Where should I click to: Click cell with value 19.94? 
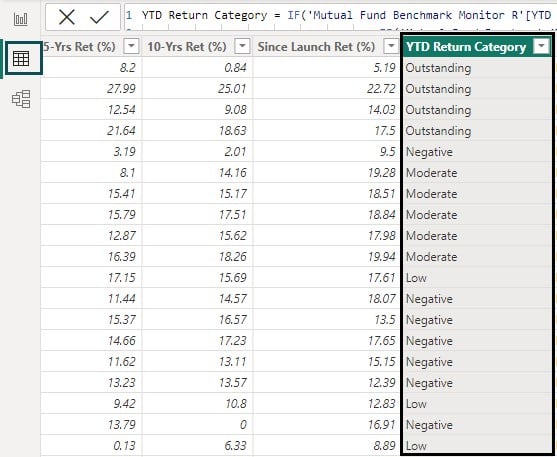coord(327,257)
